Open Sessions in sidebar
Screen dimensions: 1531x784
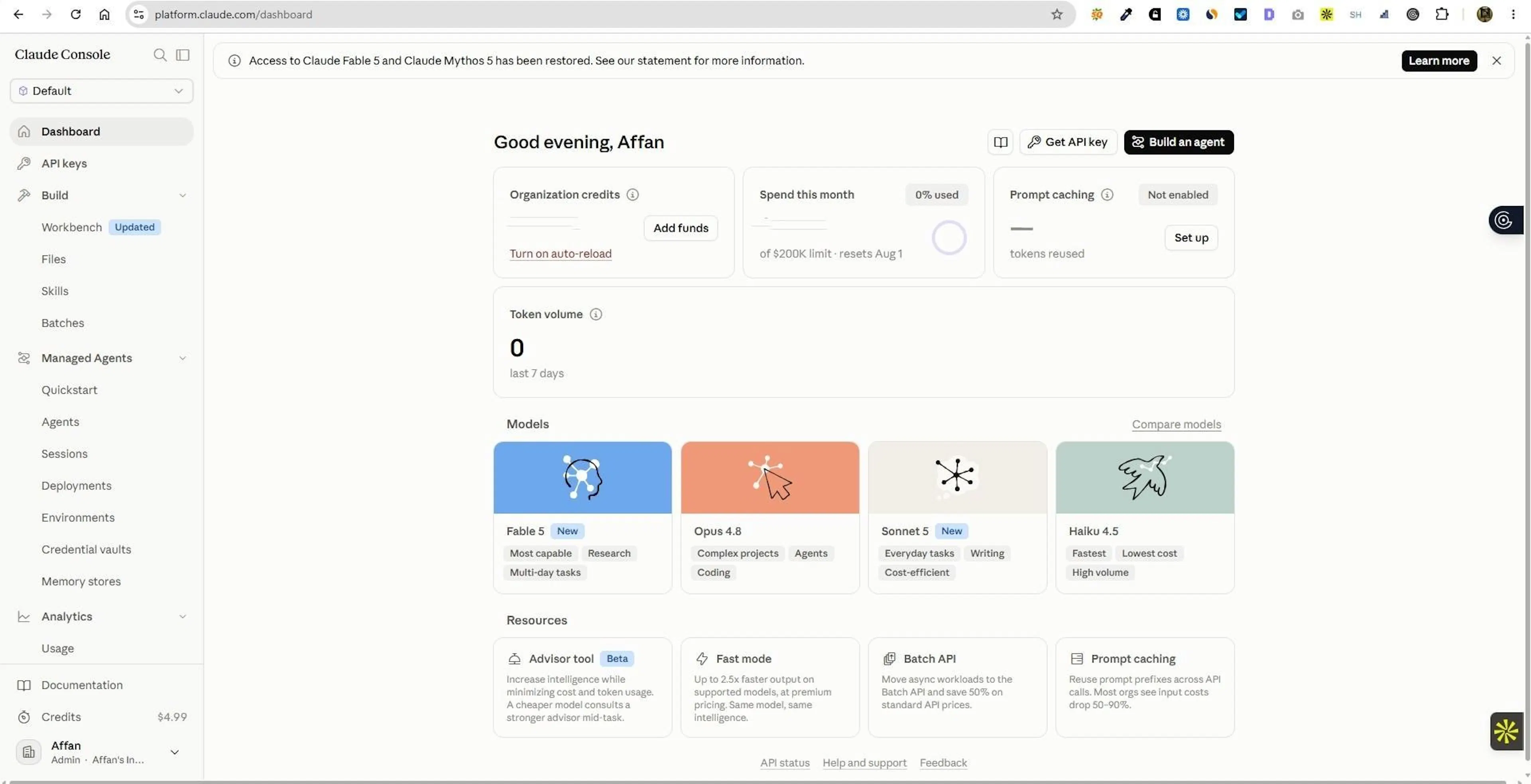102,454
